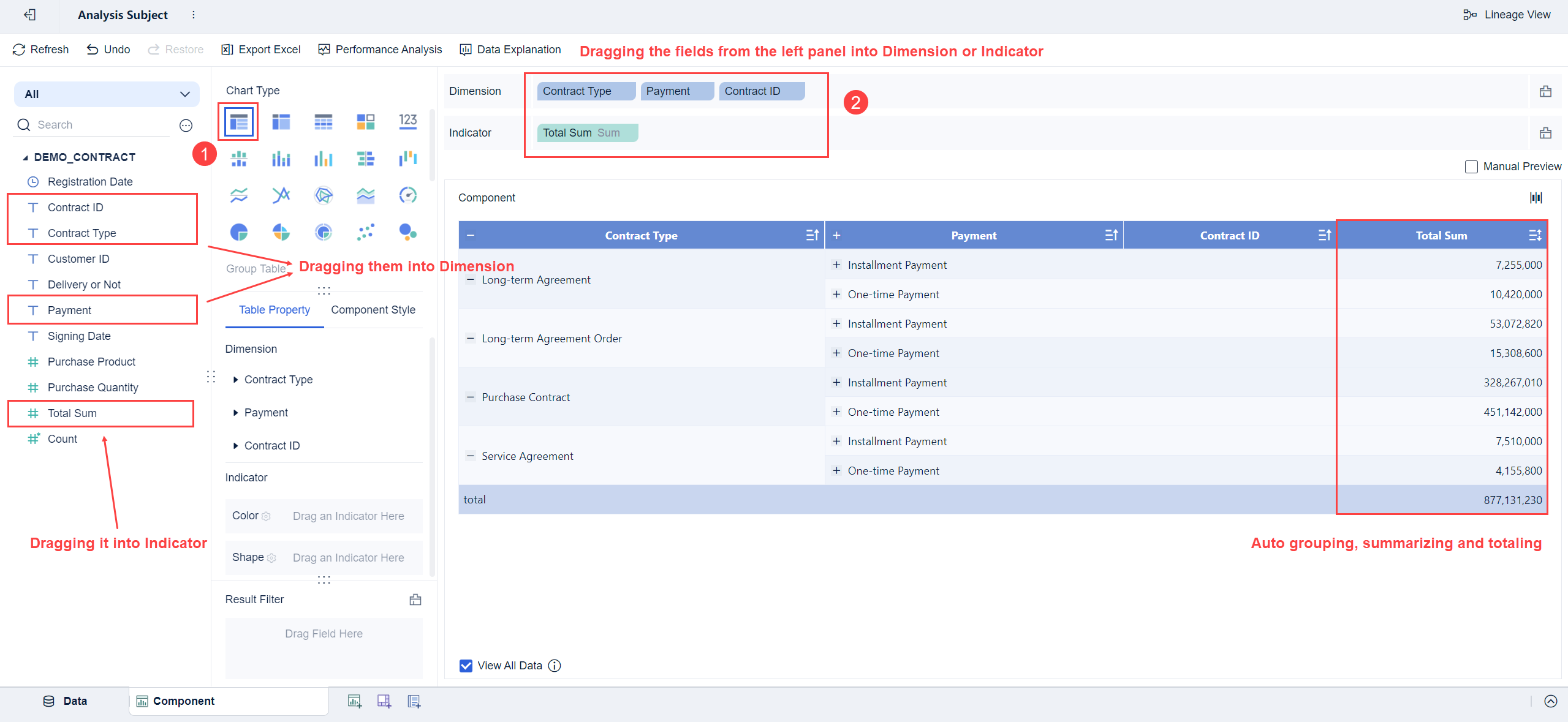Open the All dataset dropdown
This screenshot has height=722, width=1568.
pos(107,94)
